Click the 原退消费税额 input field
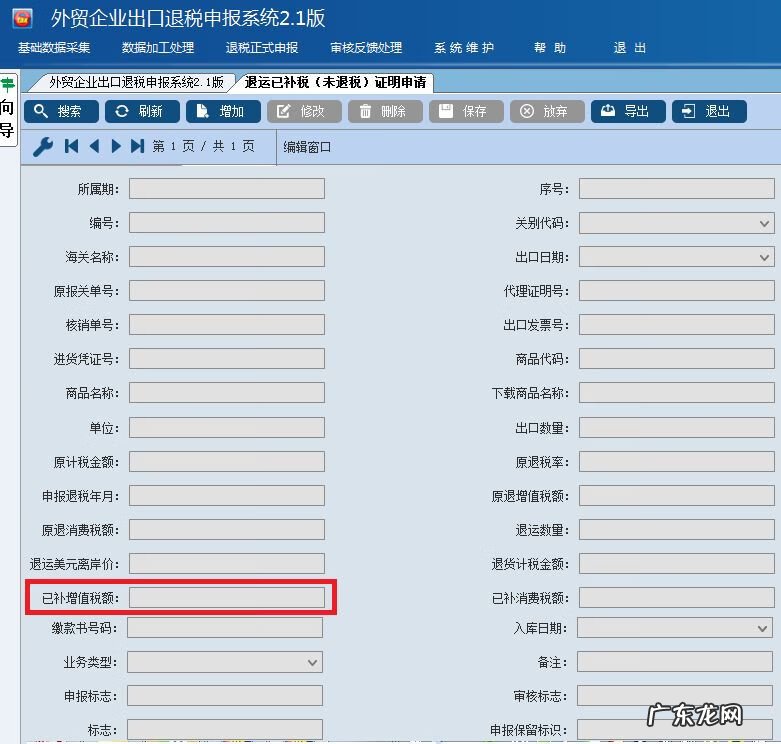Viewport: 781px width, 744px height. pos(227,530)
